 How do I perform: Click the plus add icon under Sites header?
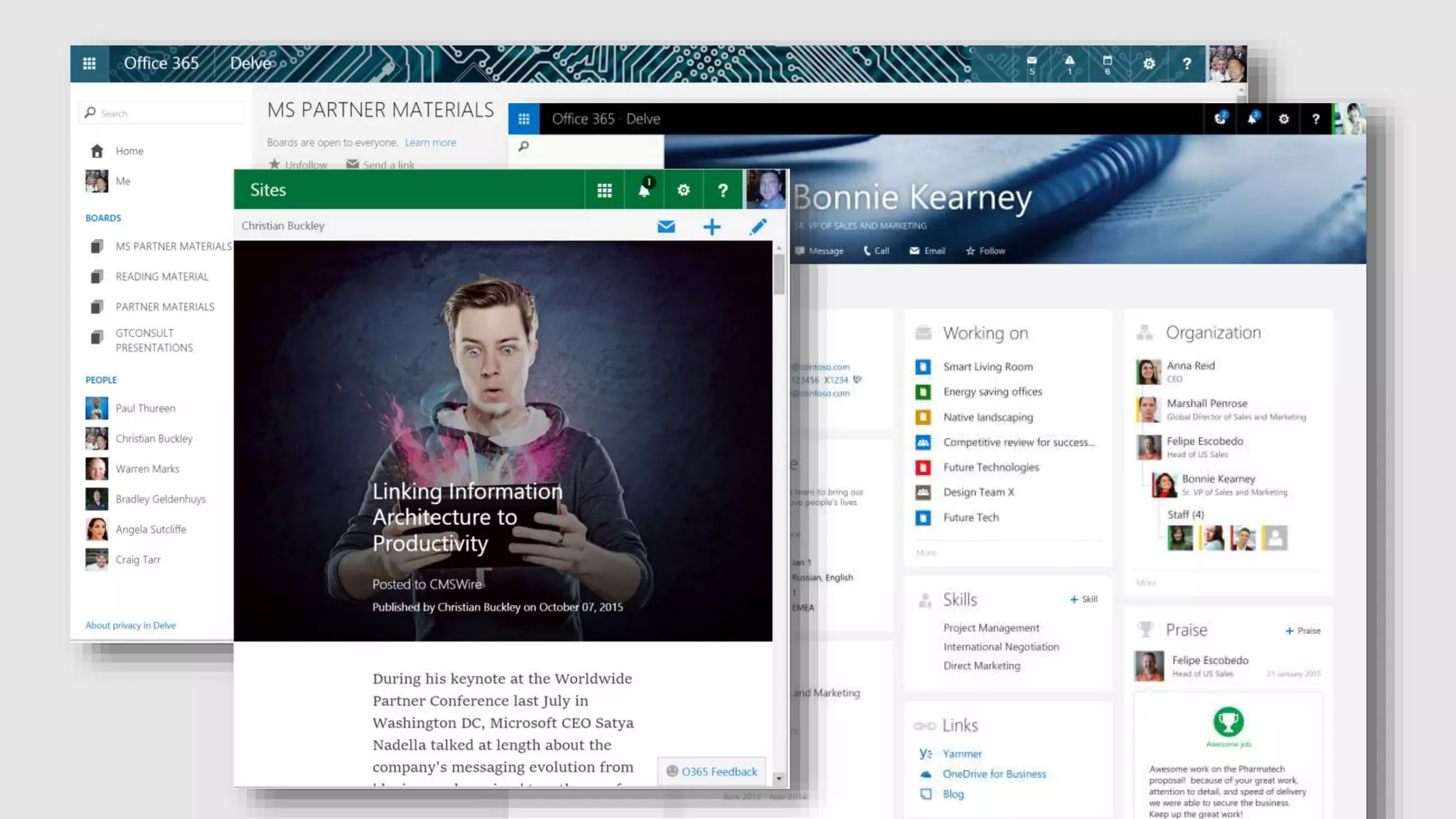click(712, 226)
